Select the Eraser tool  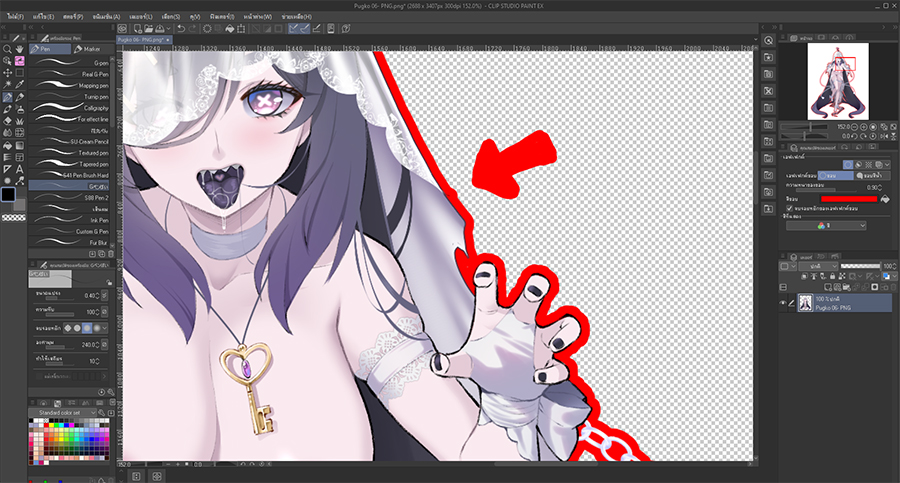[7, 121]
